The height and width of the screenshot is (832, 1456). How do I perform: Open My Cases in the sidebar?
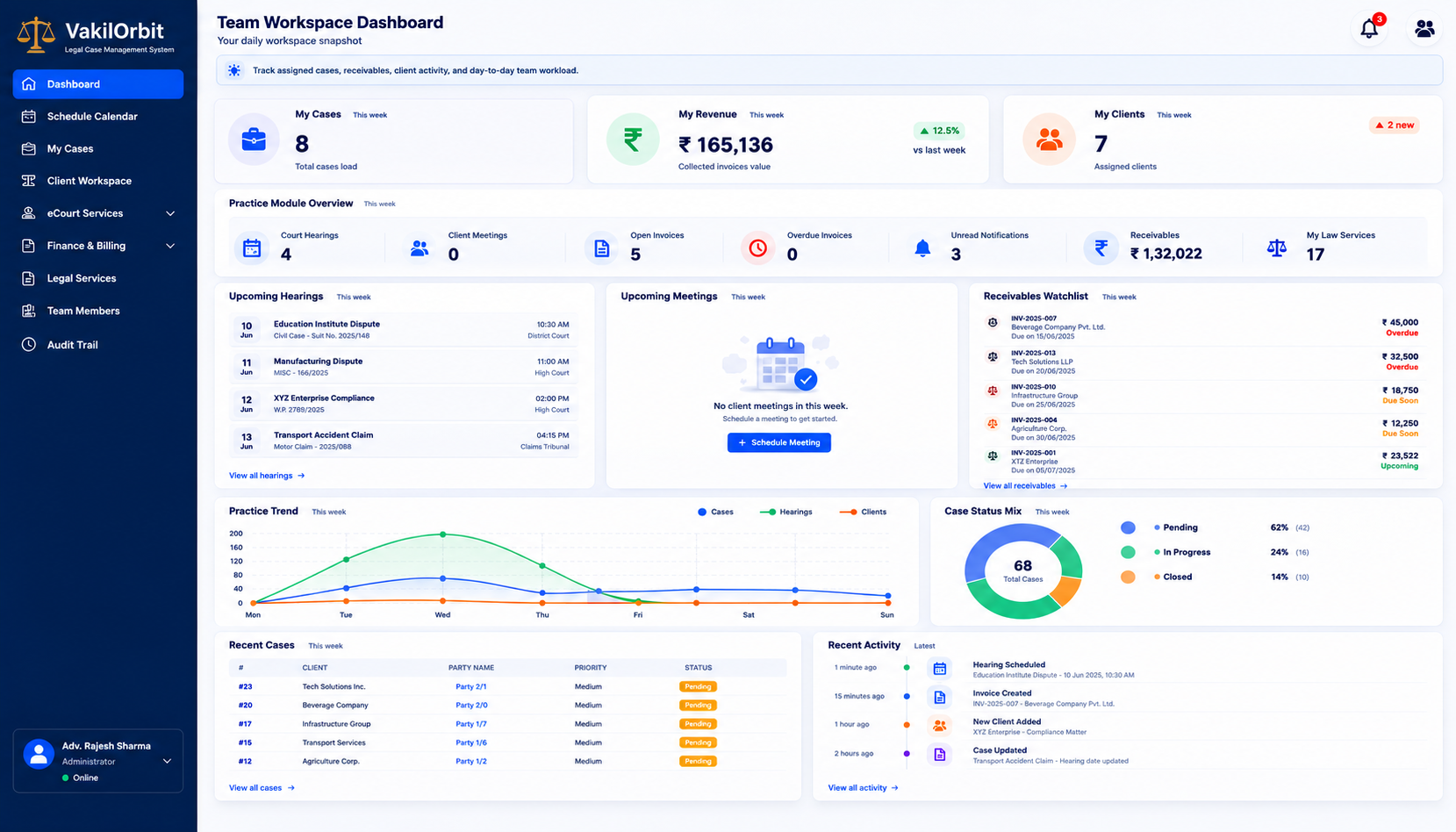(98, 149)
